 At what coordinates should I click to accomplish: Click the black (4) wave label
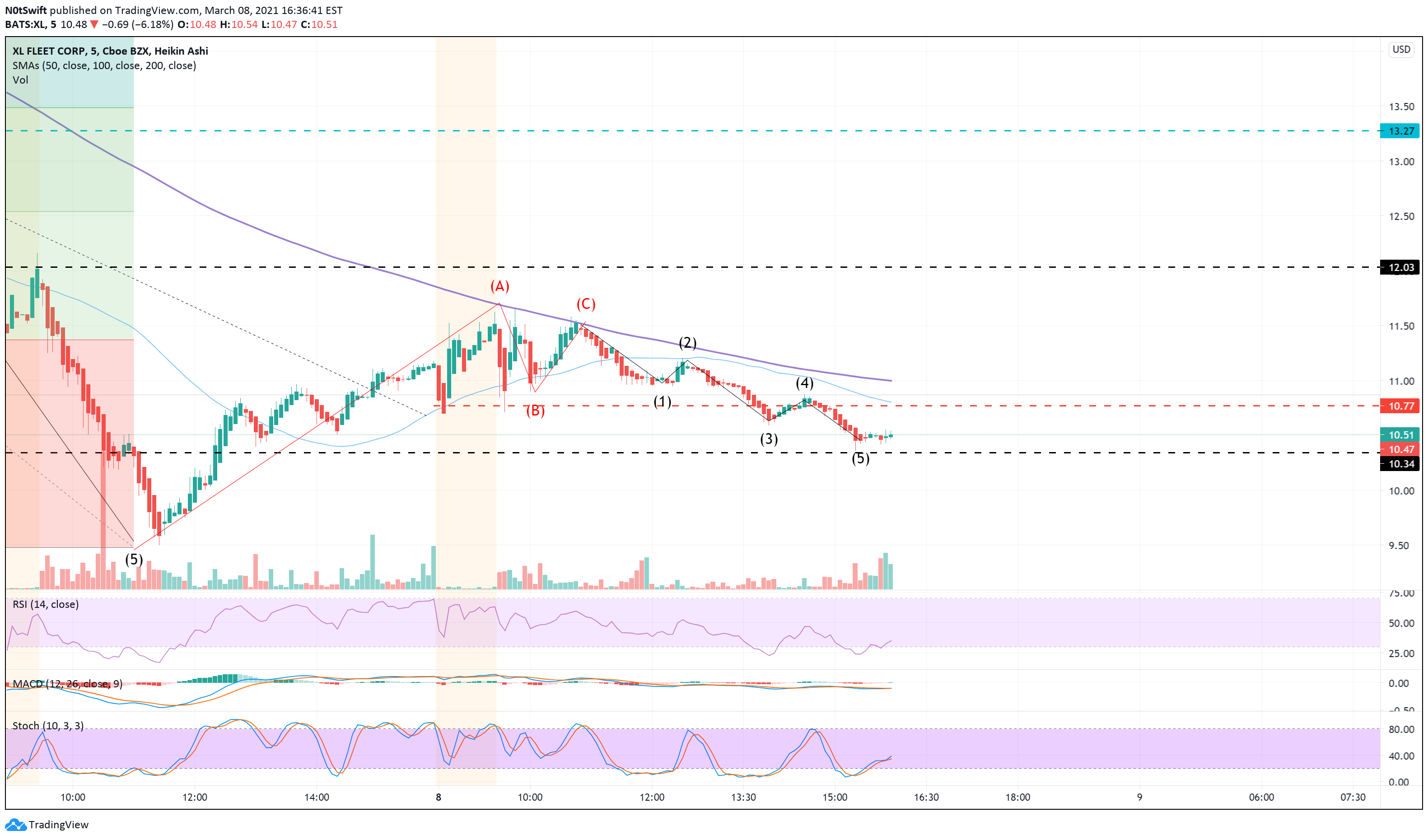805,383
